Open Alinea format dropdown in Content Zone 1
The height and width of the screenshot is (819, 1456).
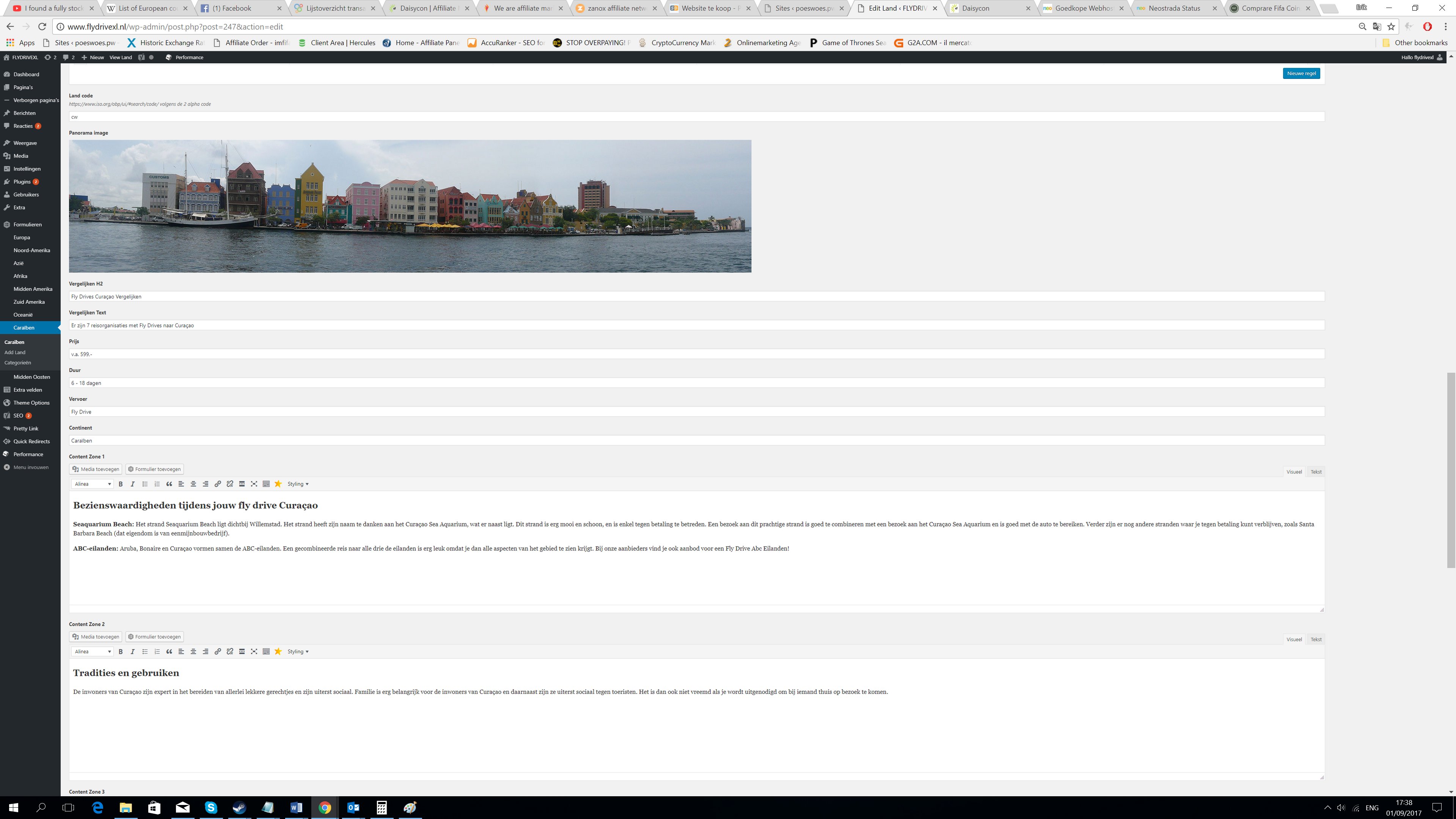click(x=93, y=484)
